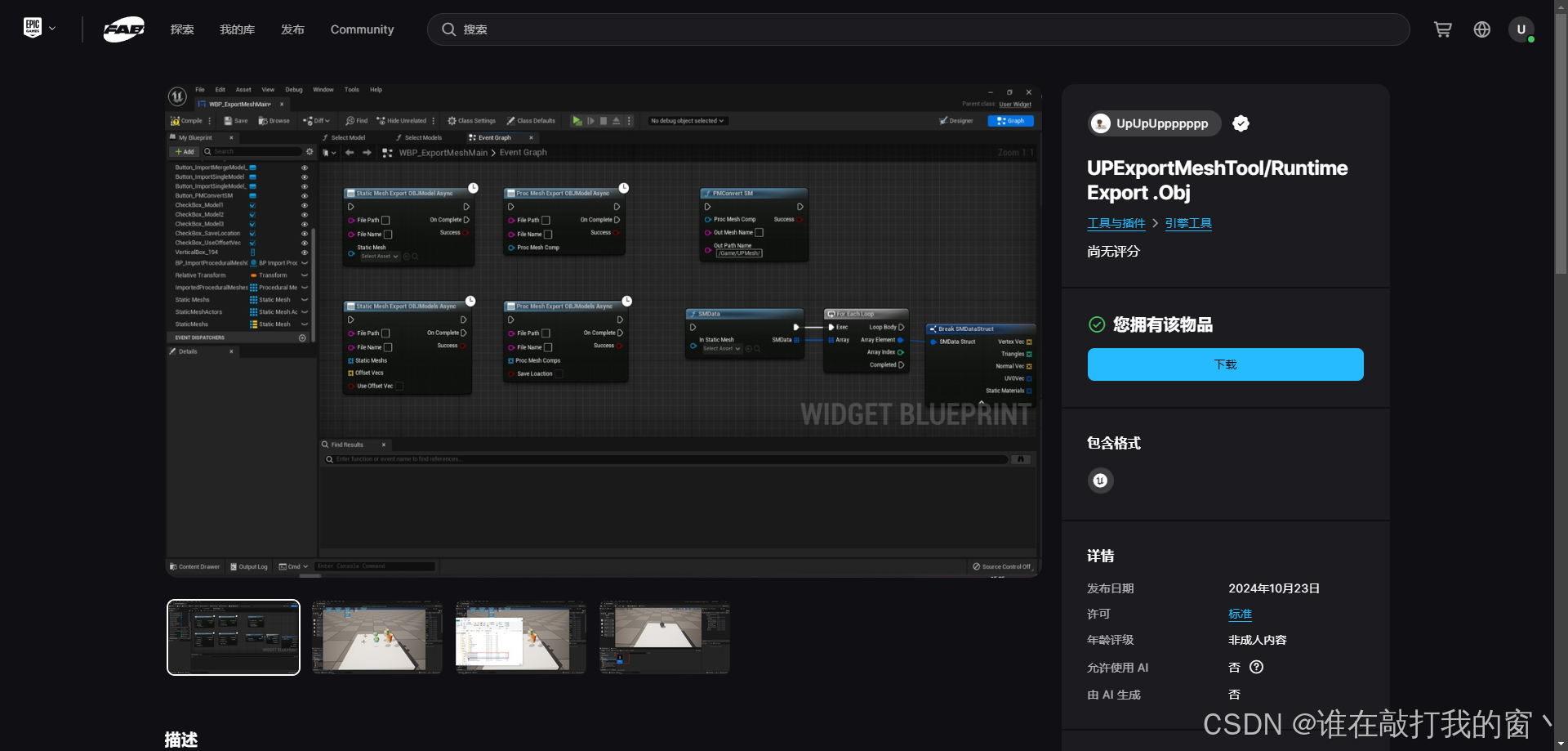Select the second viewport thumbnail
The image size is (1568, 751).
tap(377, 637)
